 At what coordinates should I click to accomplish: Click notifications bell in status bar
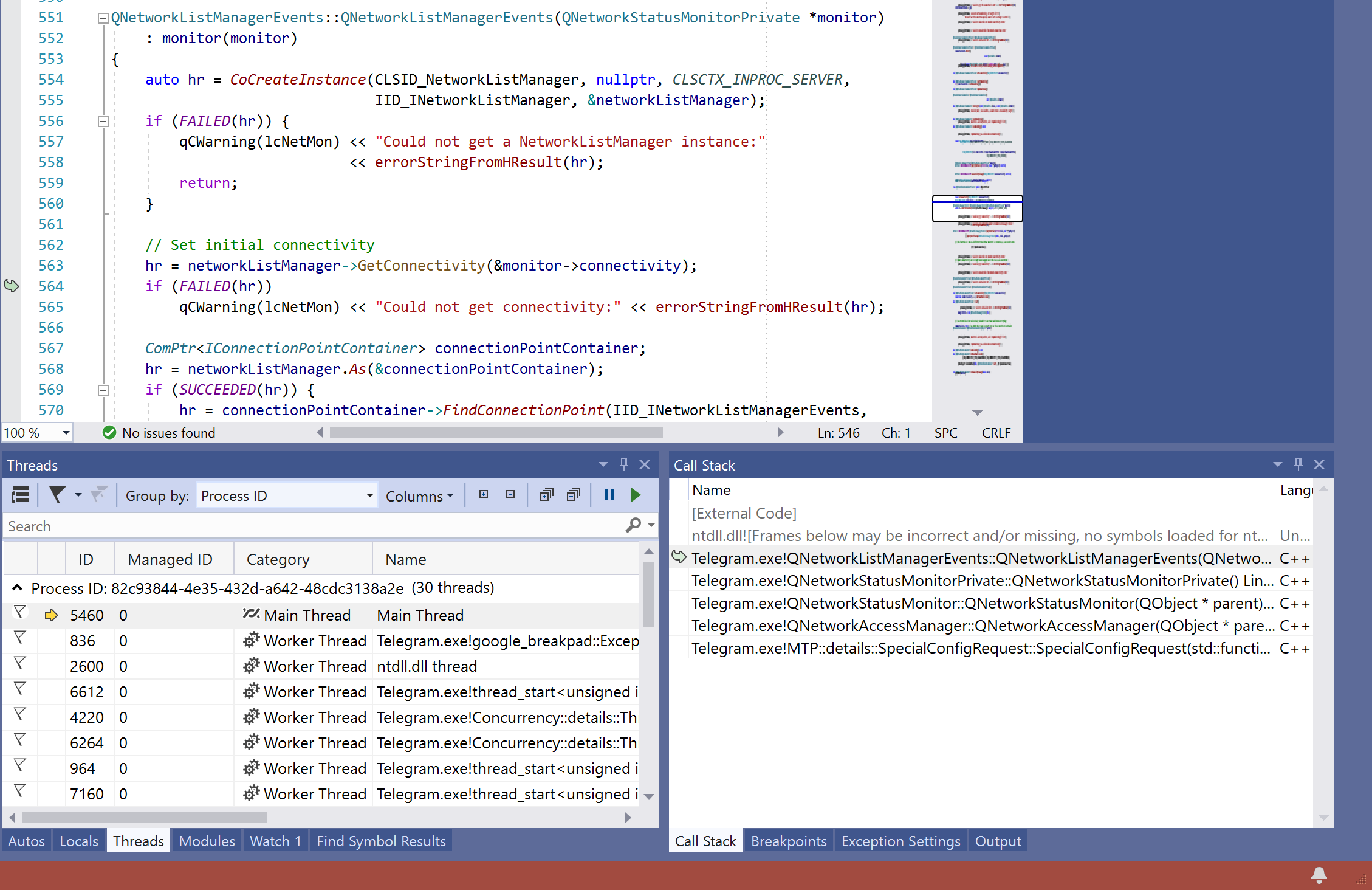(1319, 875)
